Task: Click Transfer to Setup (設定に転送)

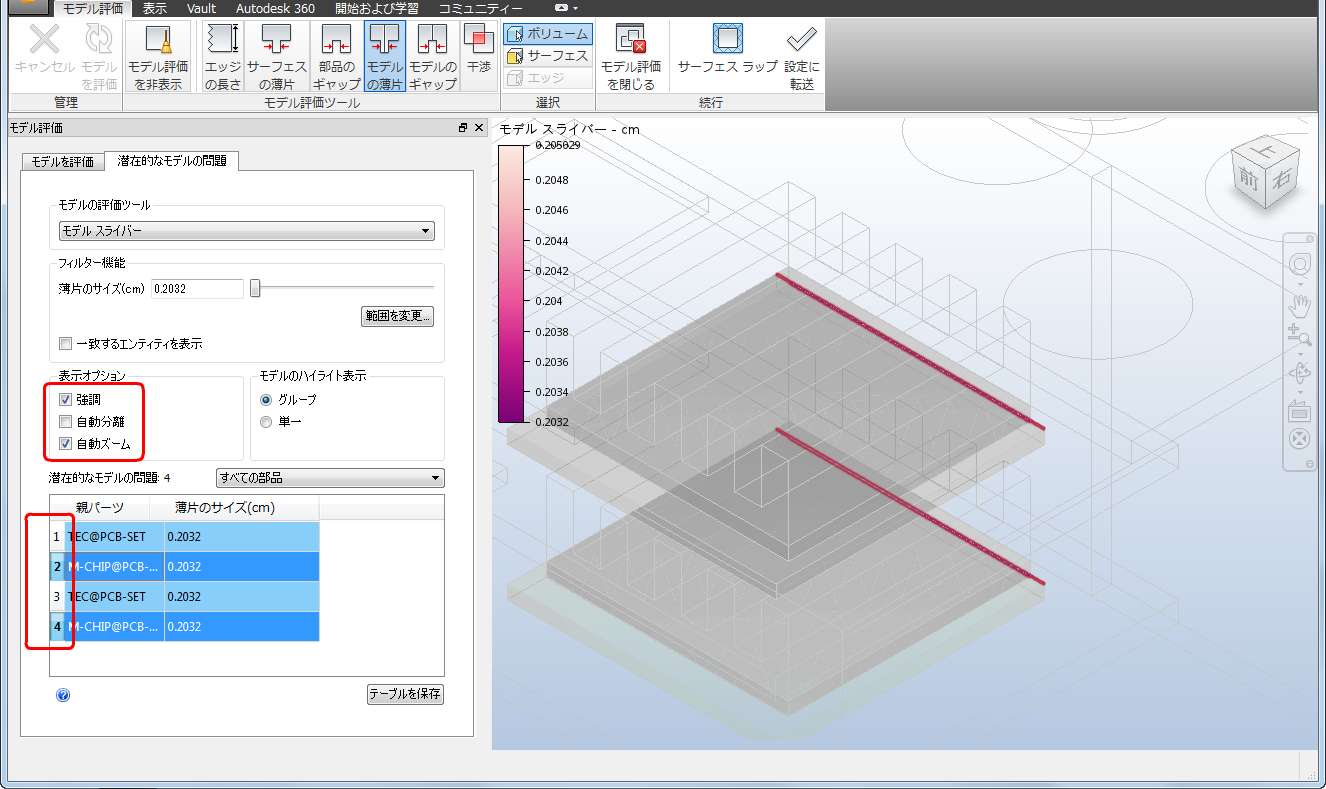Action: click(x=802, y=57)
